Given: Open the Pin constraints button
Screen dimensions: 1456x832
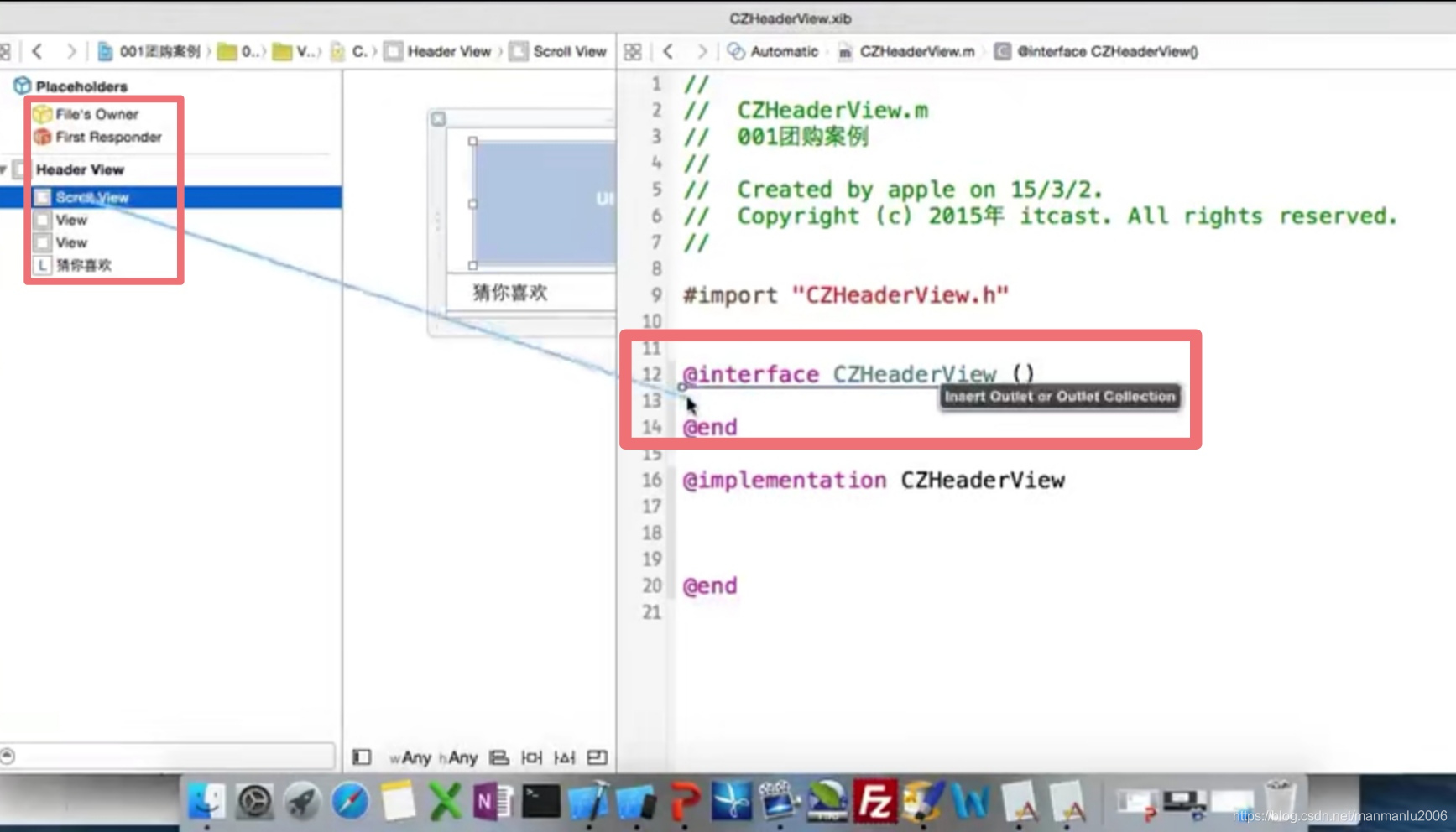Looking at the screenshot, I should click(x=531, y=757).
